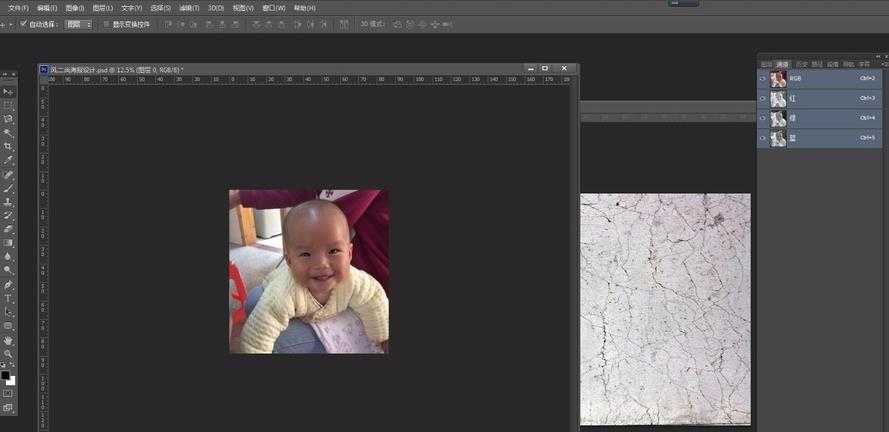Screen dimensions: 889x432
Task: Select the Zoom magnifier tool
Action: coord(9,354)
